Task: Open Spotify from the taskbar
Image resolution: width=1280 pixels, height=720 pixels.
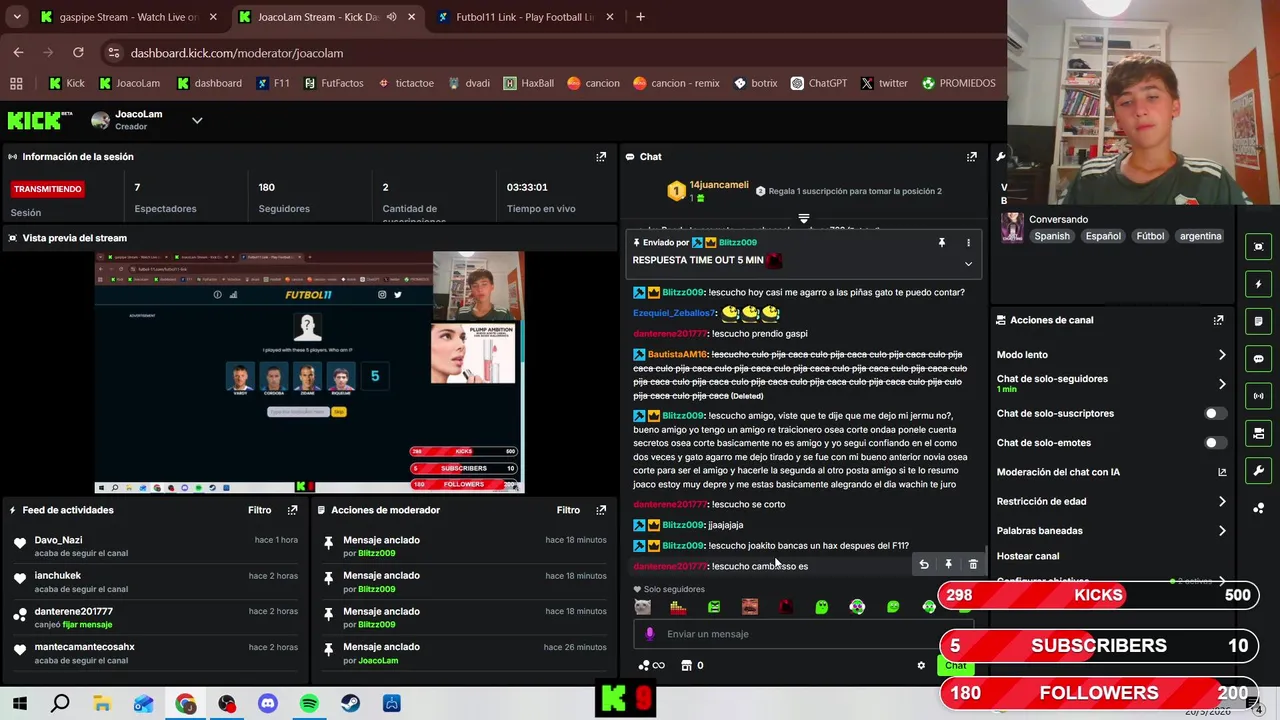Action: (x=309, y=704)
